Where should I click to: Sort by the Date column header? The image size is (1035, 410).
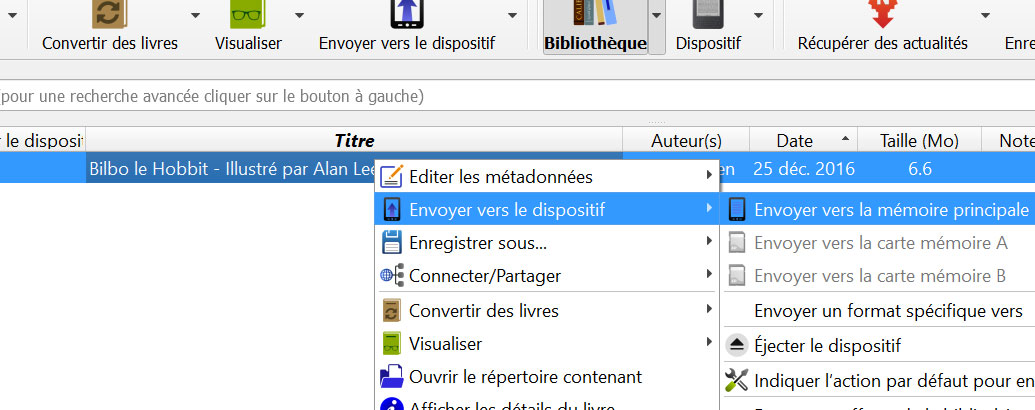click(x=795, y=141)
